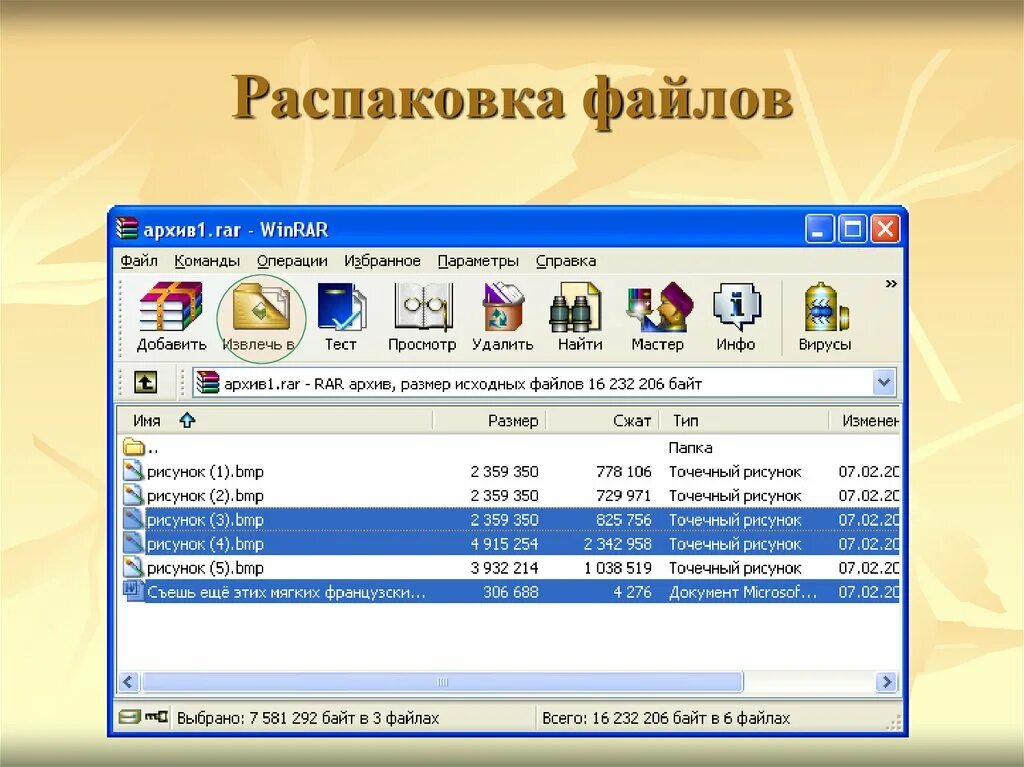
Task: Click packed value 2 342 958
Action: (617, 544)
